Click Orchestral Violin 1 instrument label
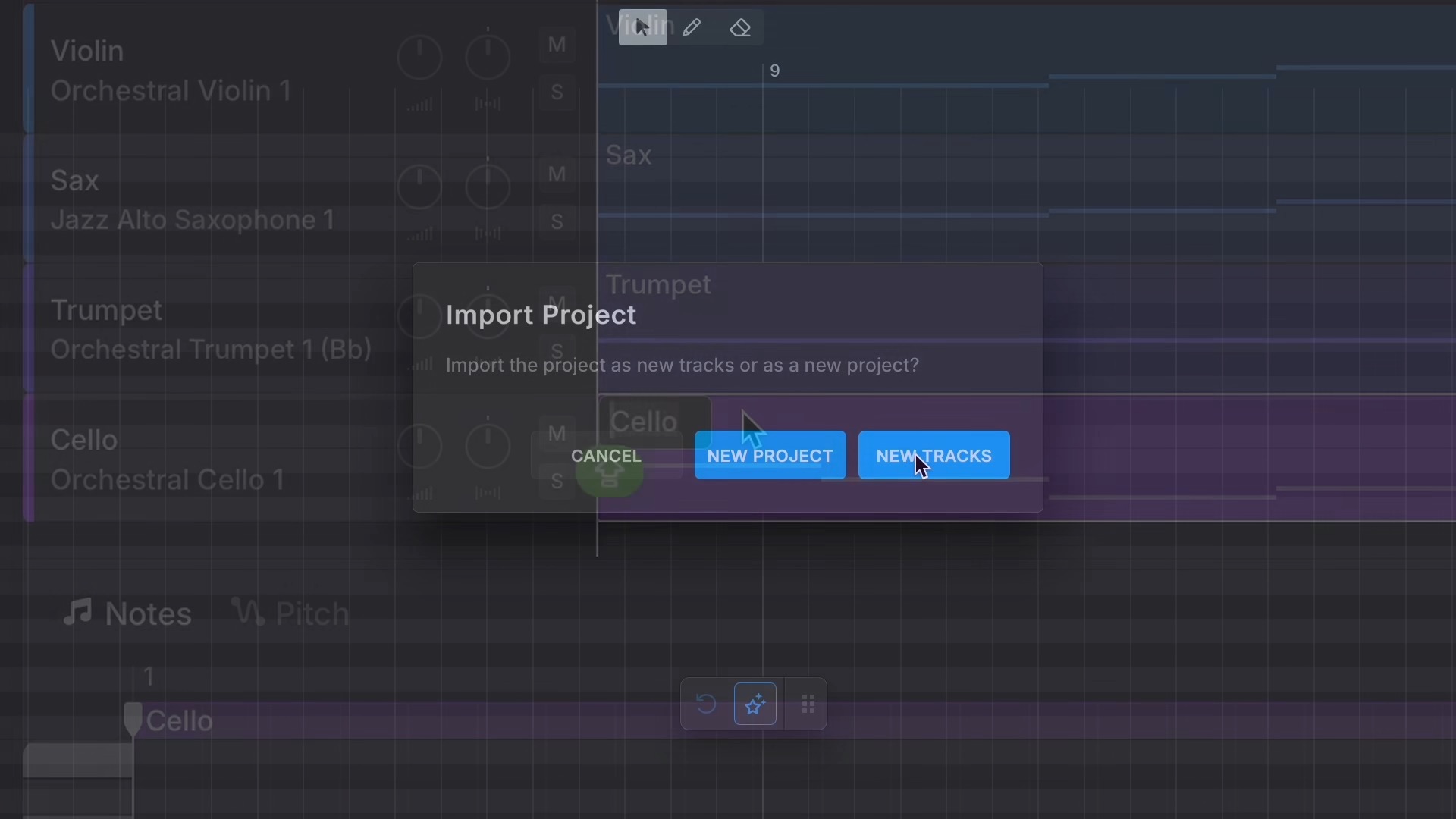 (171, 91)
